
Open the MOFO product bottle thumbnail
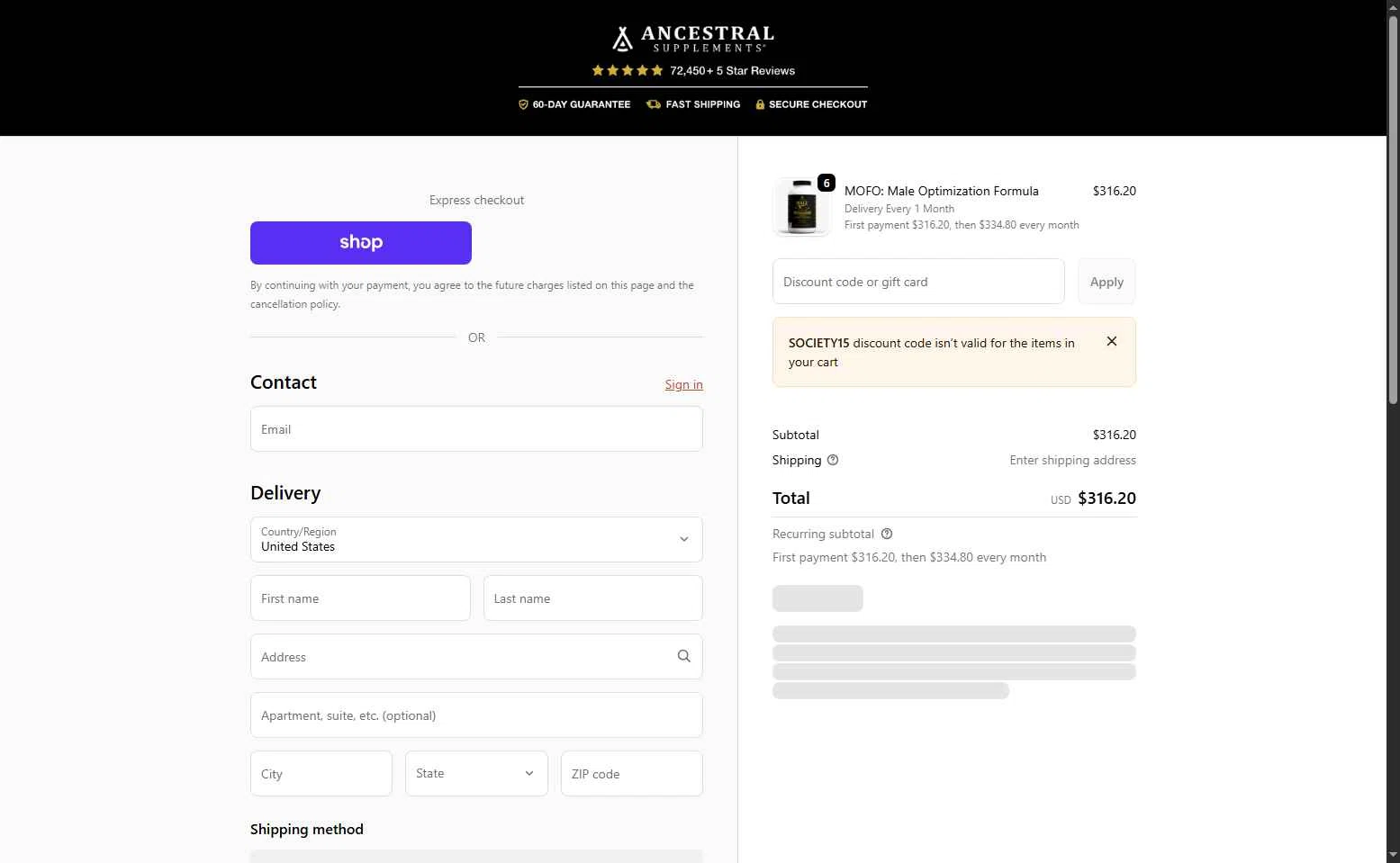[x=801, y=208]
